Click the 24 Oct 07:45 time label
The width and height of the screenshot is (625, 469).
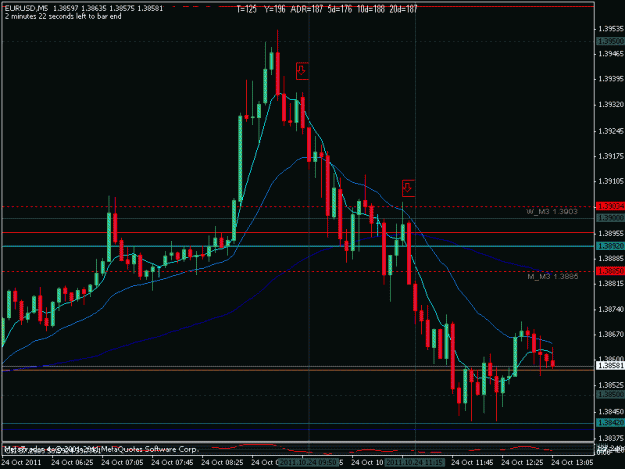point(172,463)
